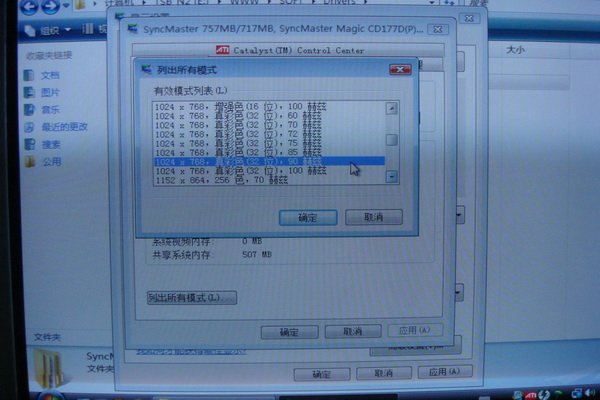Viewport: 600px width, 400px height.
Task: Click 取消 in SyncMaster properties dialog
Action: [353, 331]
